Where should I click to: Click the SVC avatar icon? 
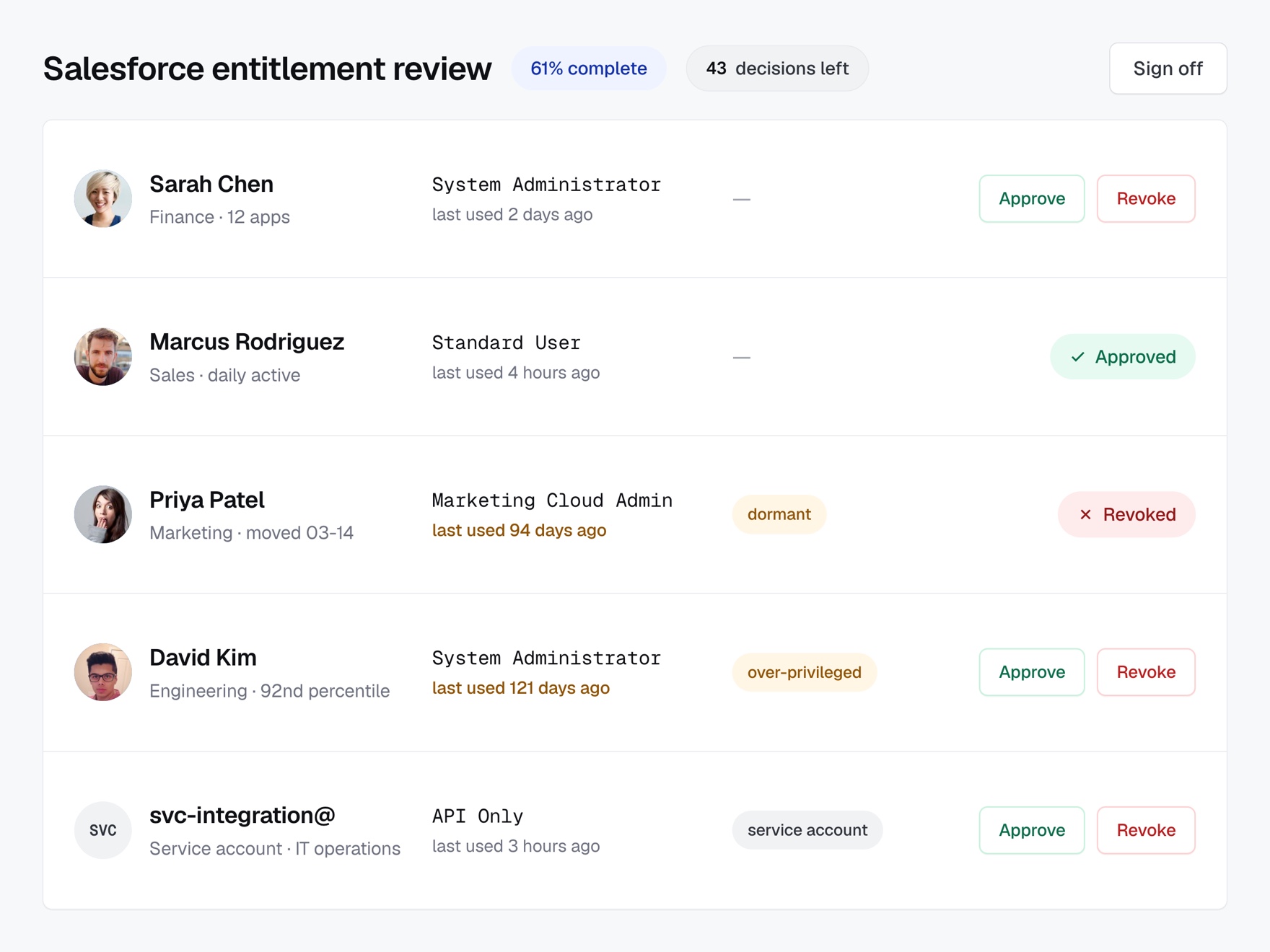click(x=103, y=830)
